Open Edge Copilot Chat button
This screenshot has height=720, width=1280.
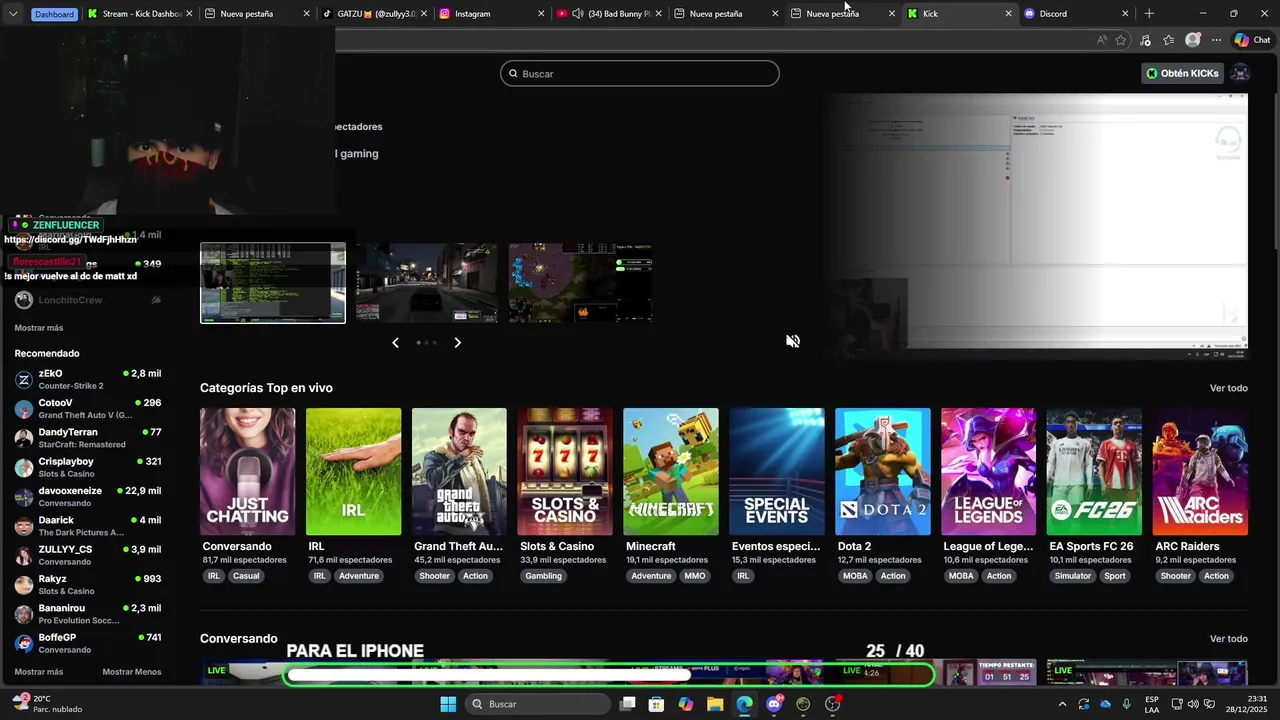[x=1254, y=40]
